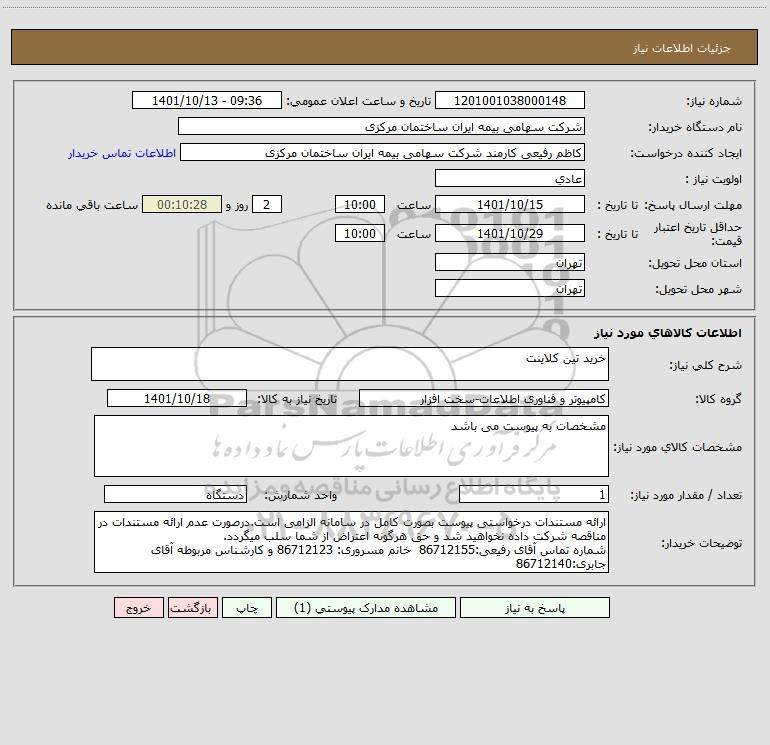The height and width of the screenshot is (745, 770).
Task: Click the label واحد شمارش
Action: [x=301, y=495]
